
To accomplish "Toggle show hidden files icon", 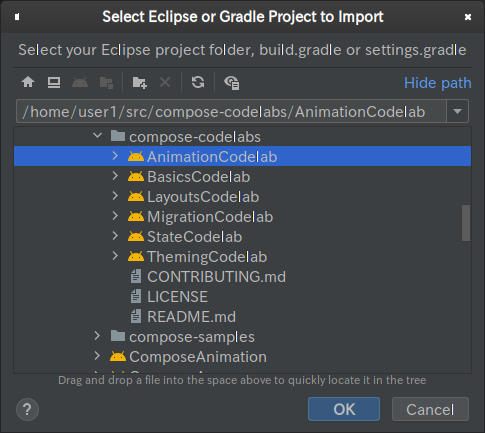I will (x=232, y=83).
